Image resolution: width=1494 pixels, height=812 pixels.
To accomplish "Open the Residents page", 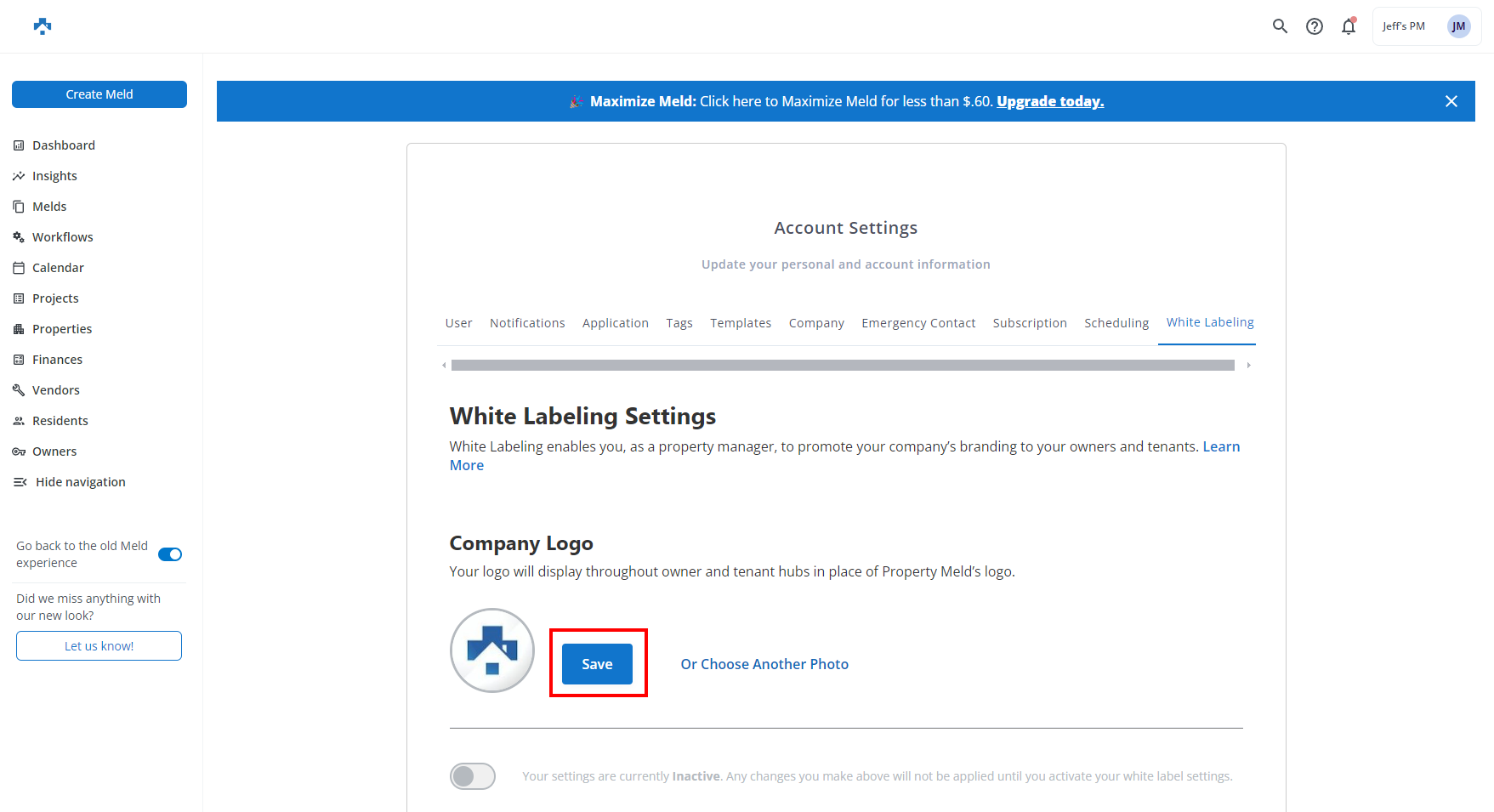I will pos(60,420).
